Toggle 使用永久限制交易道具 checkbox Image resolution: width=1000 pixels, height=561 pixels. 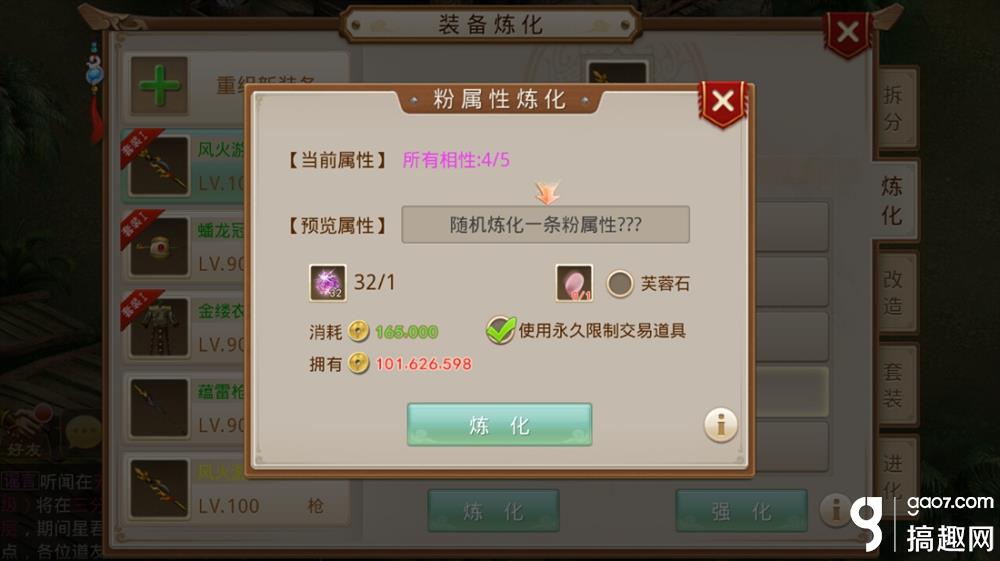pos(501,330)
